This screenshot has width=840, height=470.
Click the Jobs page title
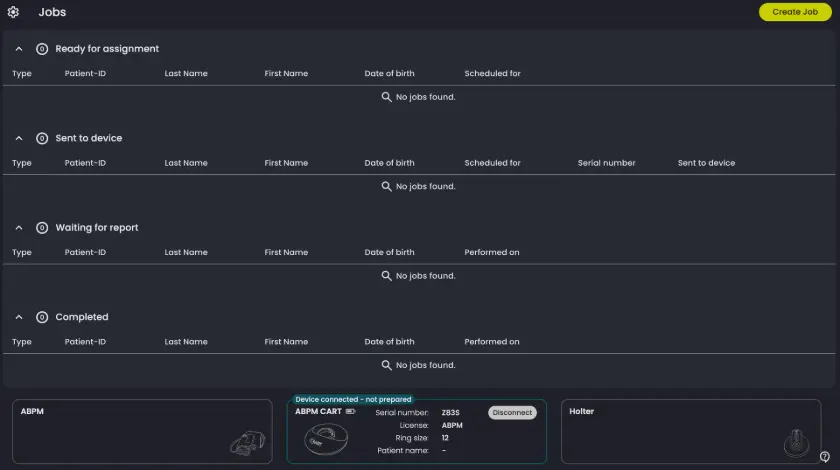tap(52, 12)
